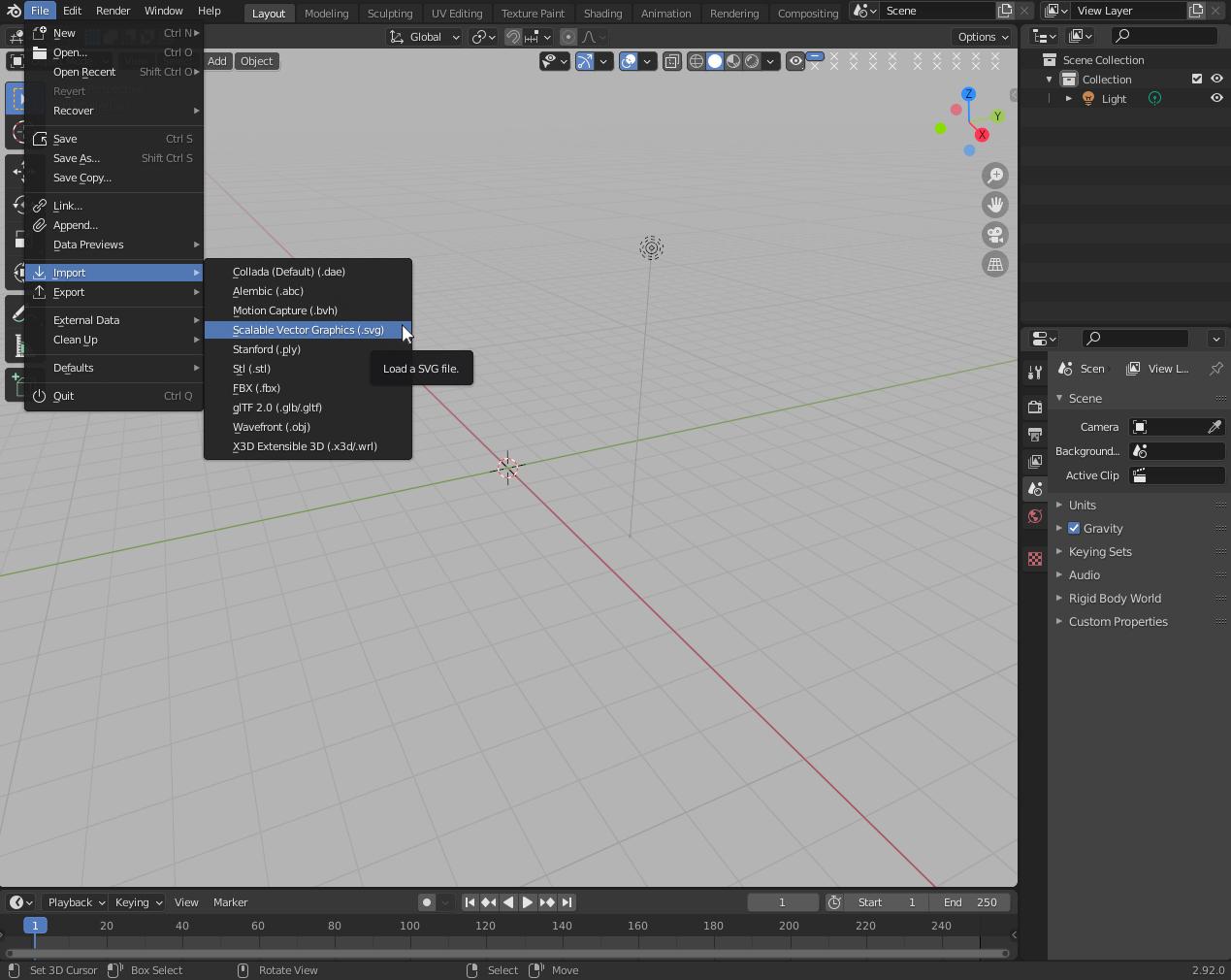
Task: Select solid viewport shading
Action: tap(715, 61)
